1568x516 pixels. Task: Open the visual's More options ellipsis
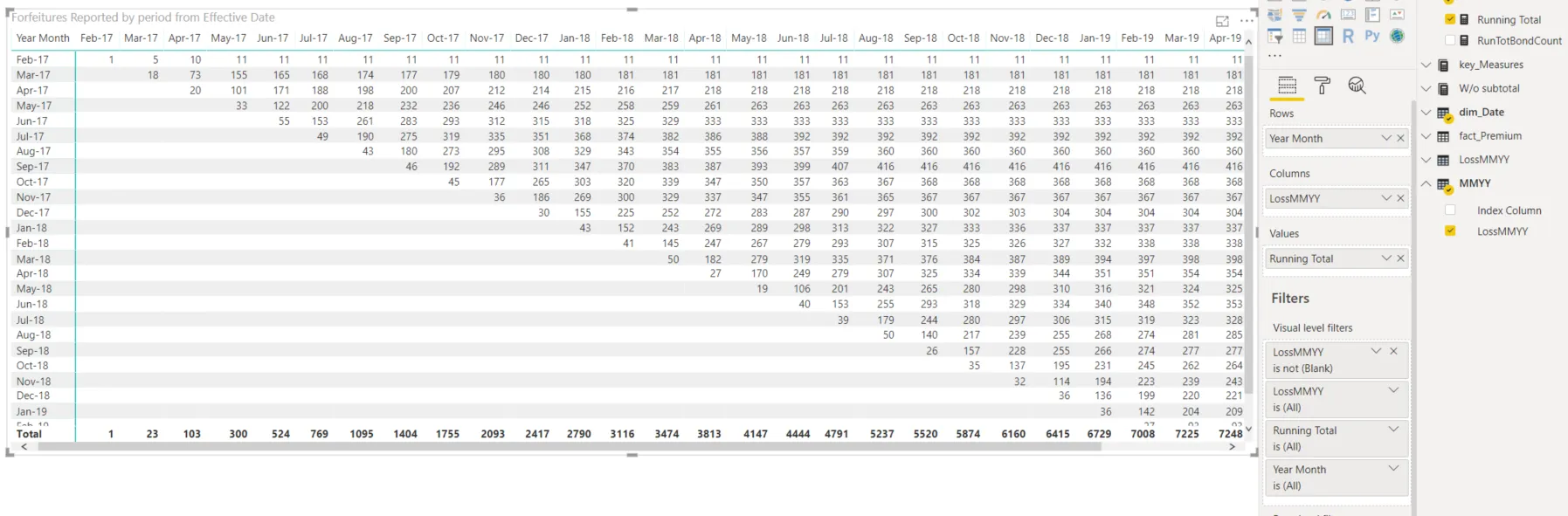point(1247,21)
